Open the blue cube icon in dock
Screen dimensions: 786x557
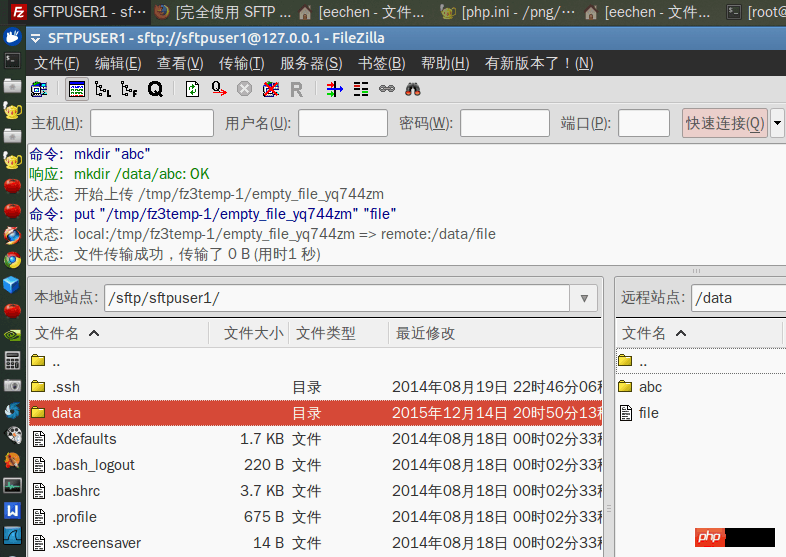click(11, 285)
